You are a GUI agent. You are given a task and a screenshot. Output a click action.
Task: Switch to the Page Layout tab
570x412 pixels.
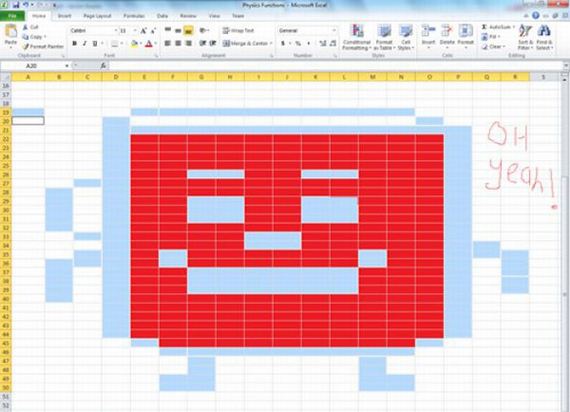[x=97, y=16]
